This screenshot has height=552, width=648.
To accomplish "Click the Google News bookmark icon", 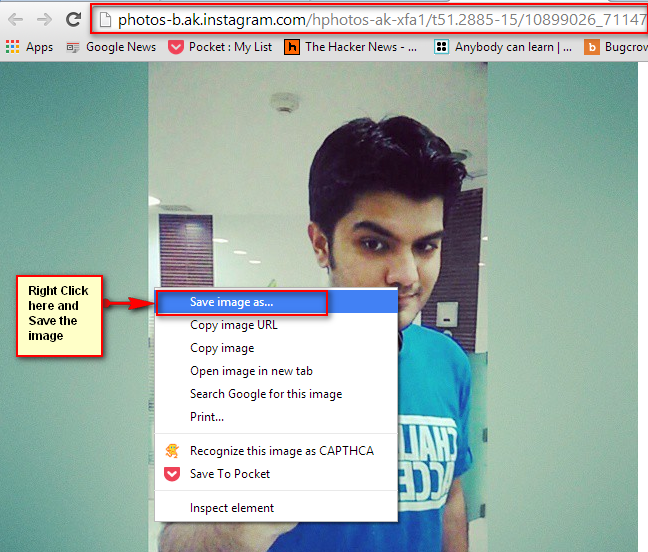I will coord(73,48).
